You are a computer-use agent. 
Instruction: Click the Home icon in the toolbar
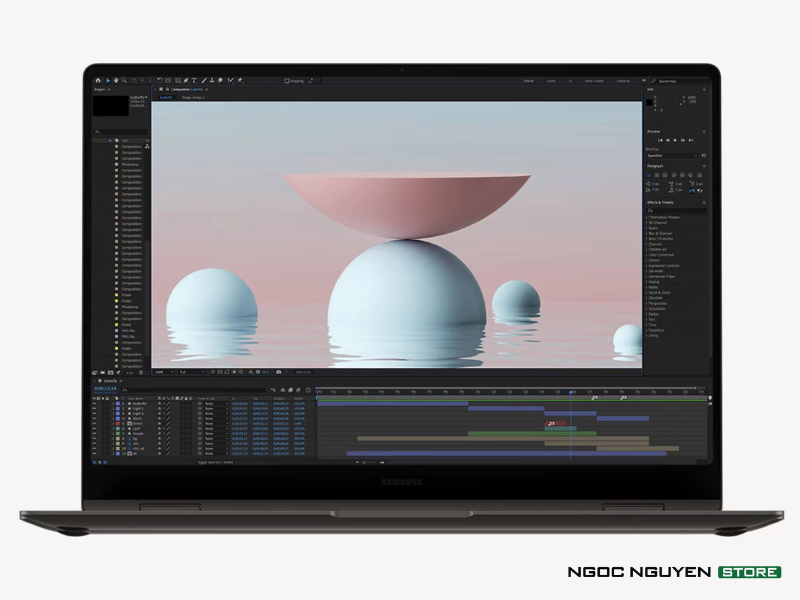coord(98,80)
